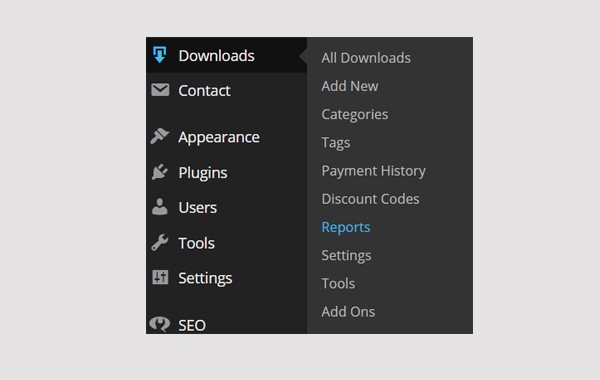The image size is (600, 380).
Task: Click the Tools wrench icon in sidebar
Action: [x=160, y=242]
